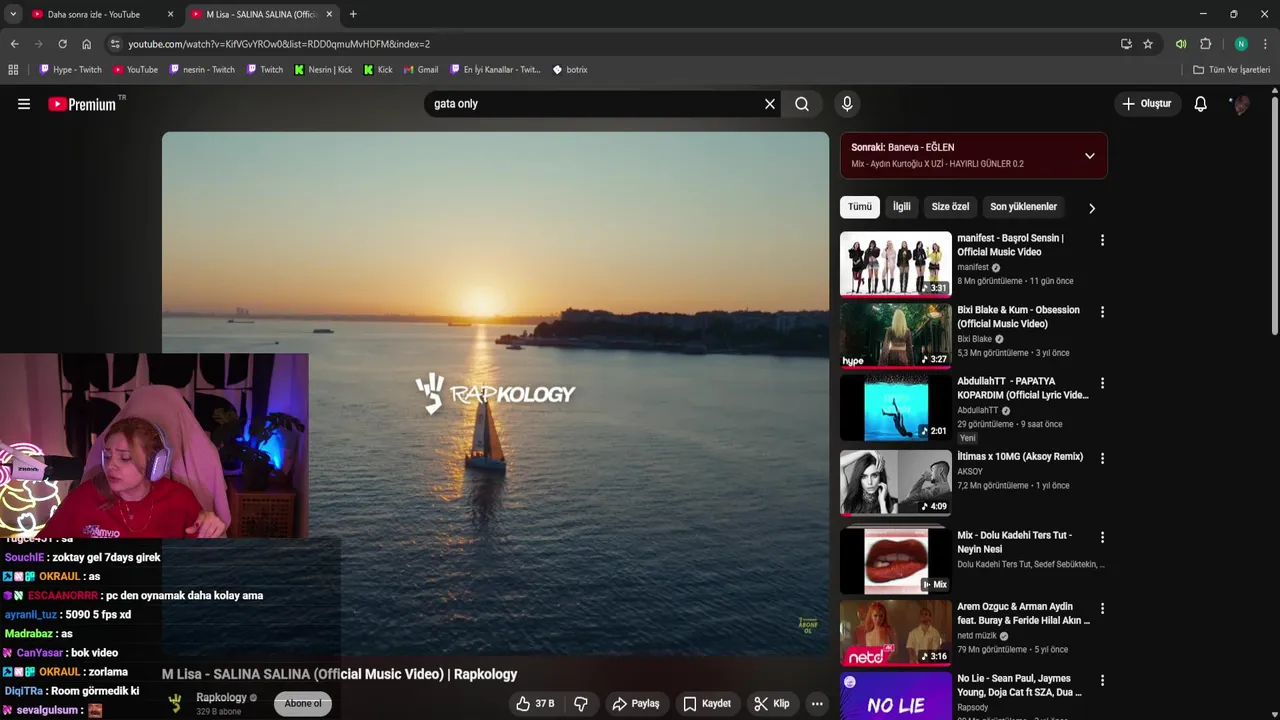Open İltimas x 10MG (Aksoy Remix) title
This screenshot has height=720, width=1280.
(1020, 457)
